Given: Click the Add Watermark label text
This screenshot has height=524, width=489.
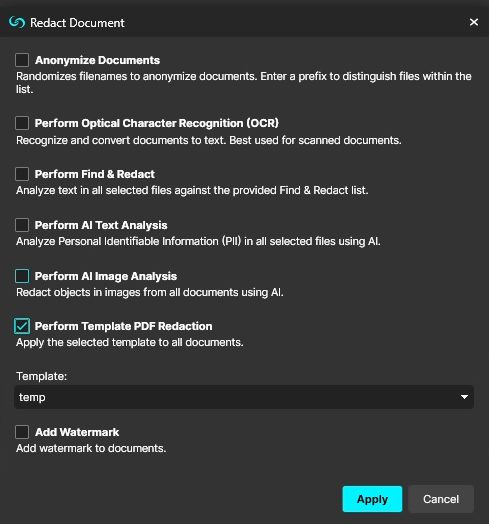Looking at the screenshot, I should 77,432.
